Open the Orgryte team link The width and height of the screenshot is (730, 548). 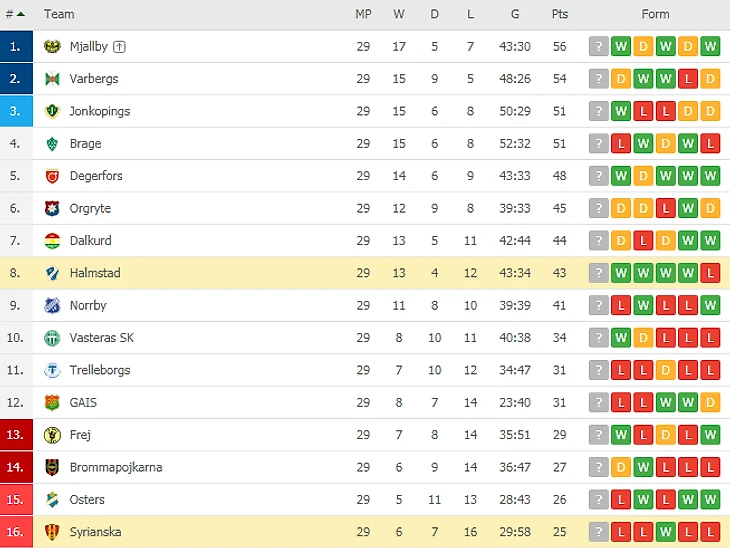pyautogui.click(x=90, y=208)
